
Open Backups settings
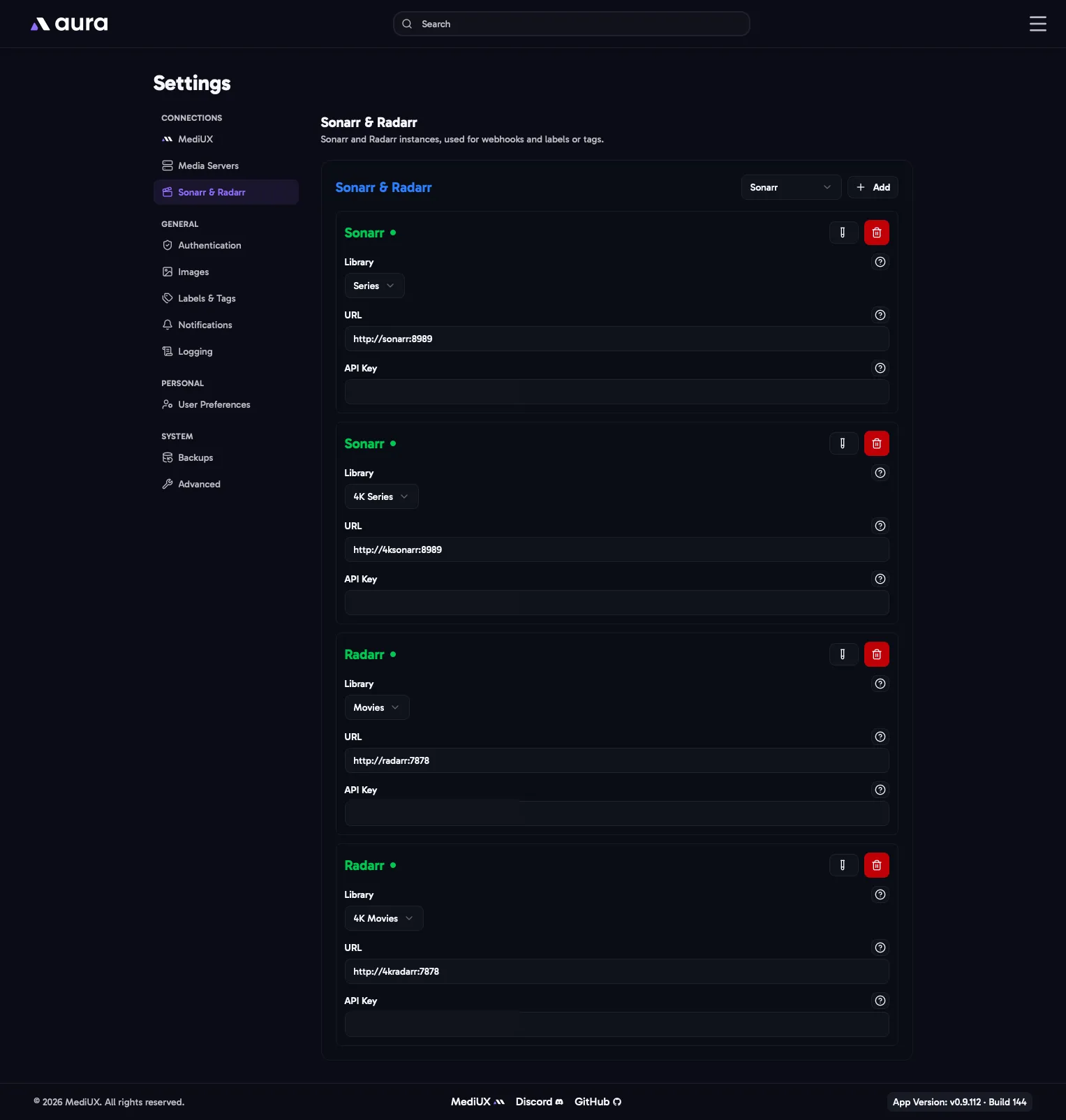225,457
